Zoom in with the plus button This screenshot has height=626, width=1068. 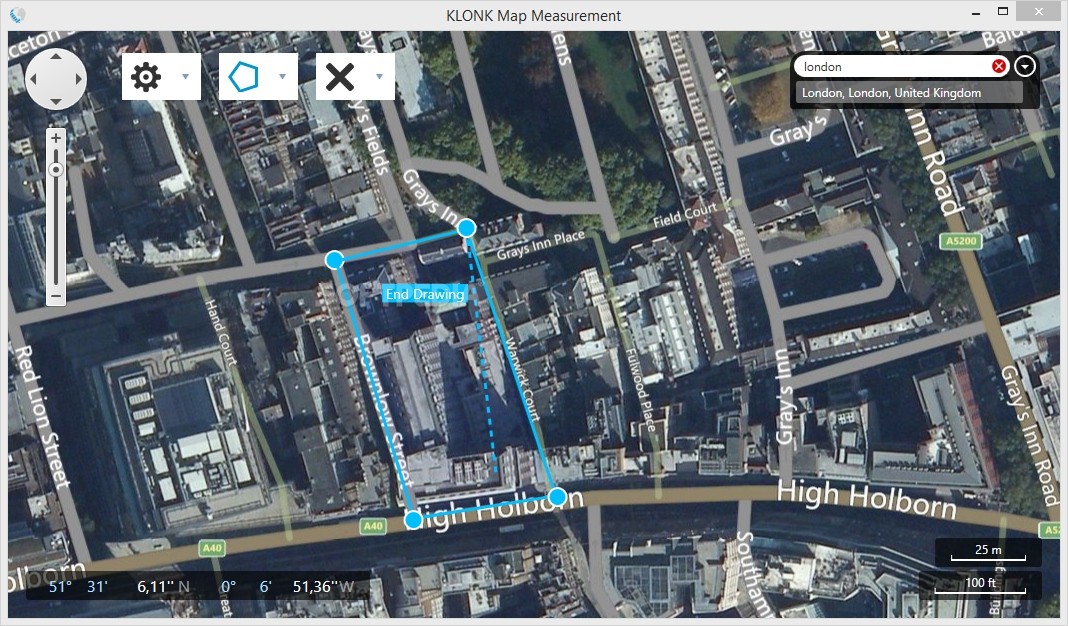pos(56,138)
